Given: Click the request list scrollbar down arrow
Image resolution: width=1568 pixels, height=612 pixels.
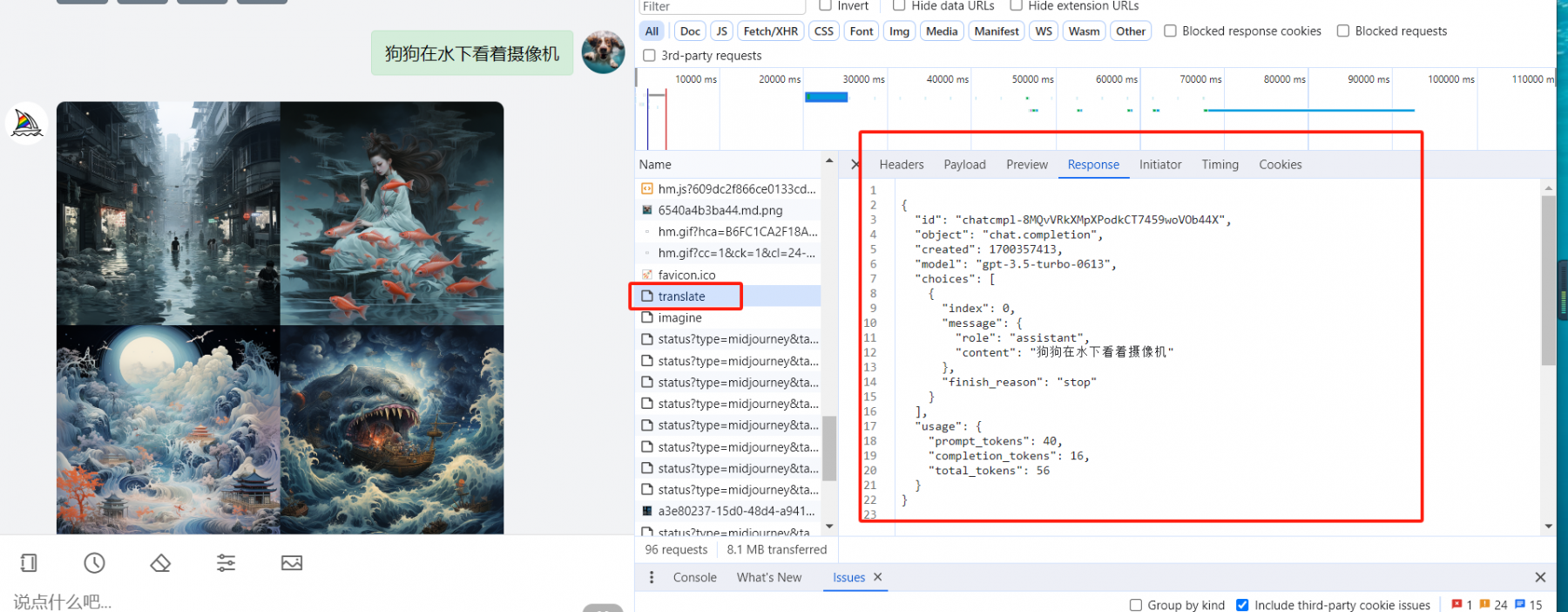Looking at the screenshot, I should pyautogui.click(x=829, y=527).
